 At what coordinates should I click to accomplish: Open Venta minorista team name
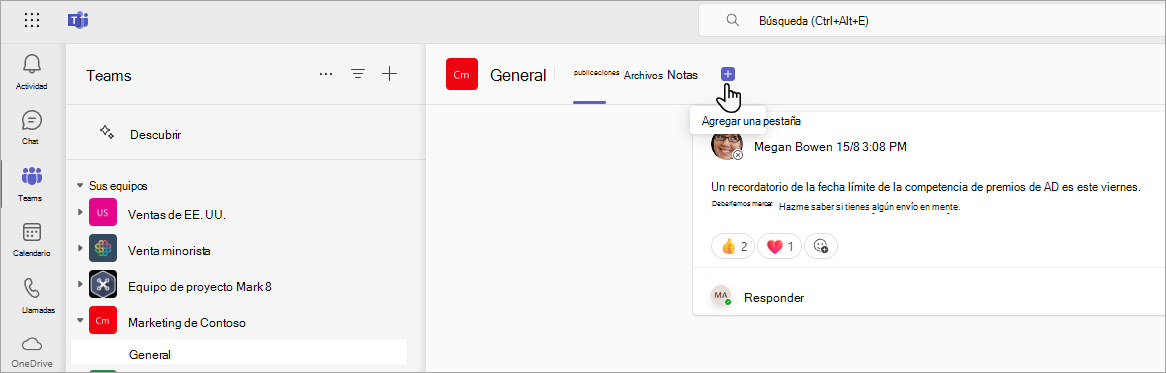tap(169, 250)
